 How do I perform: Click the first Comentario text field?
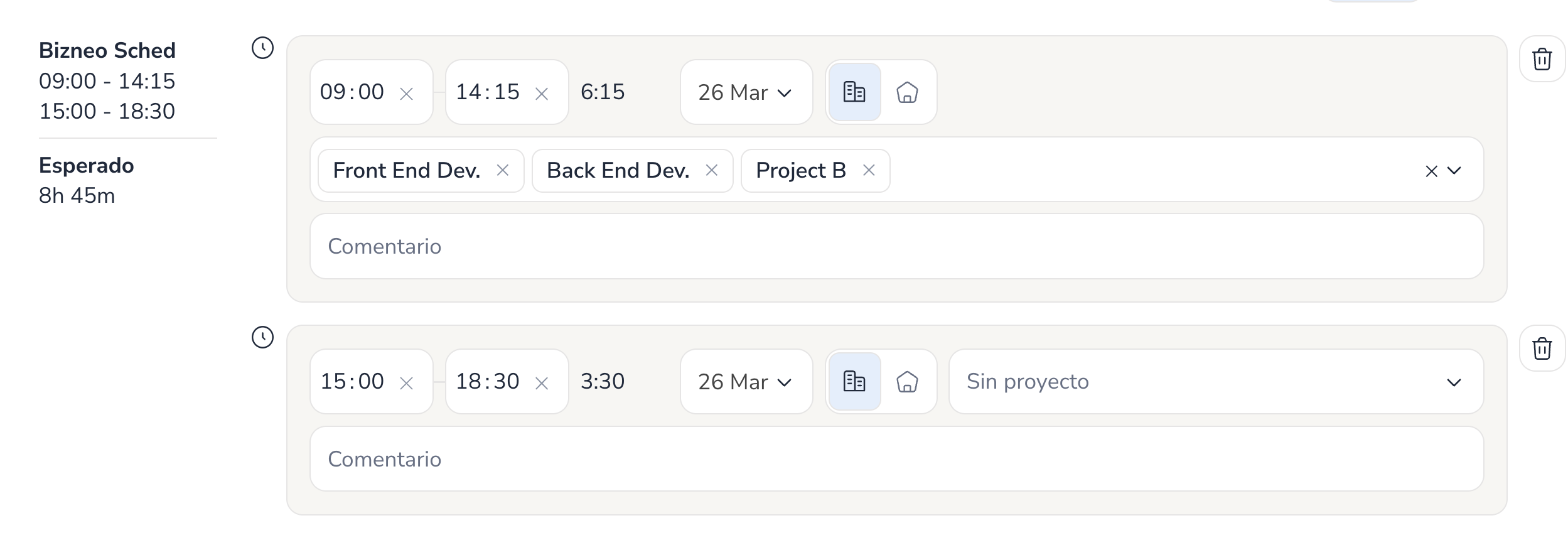coord(896,246)
